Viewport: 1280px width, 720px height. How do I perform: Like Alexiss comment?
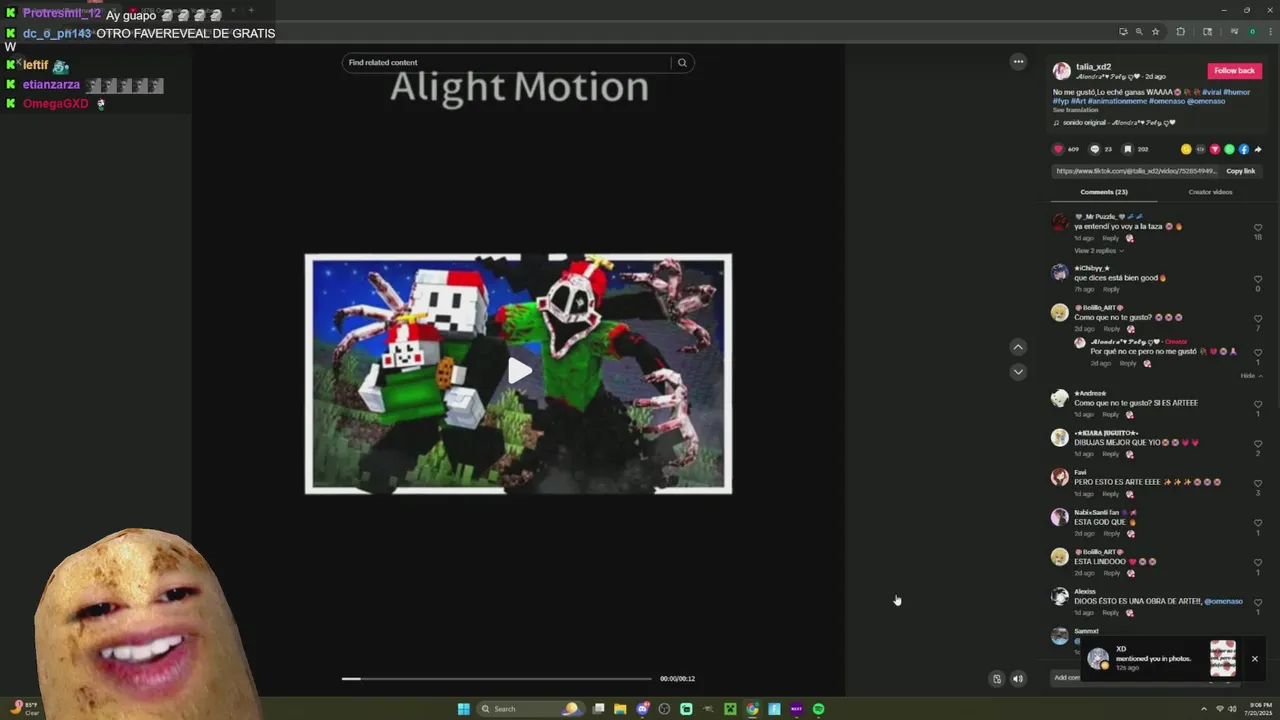(x=1258, y=603)
